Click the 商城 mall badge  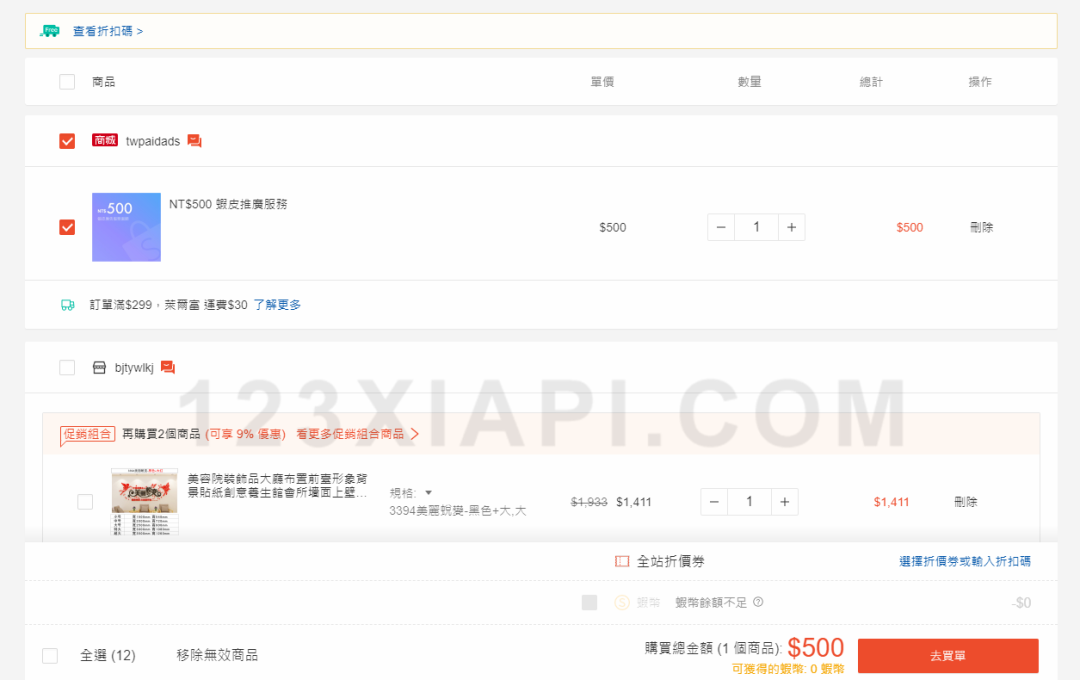coord(105,141)
